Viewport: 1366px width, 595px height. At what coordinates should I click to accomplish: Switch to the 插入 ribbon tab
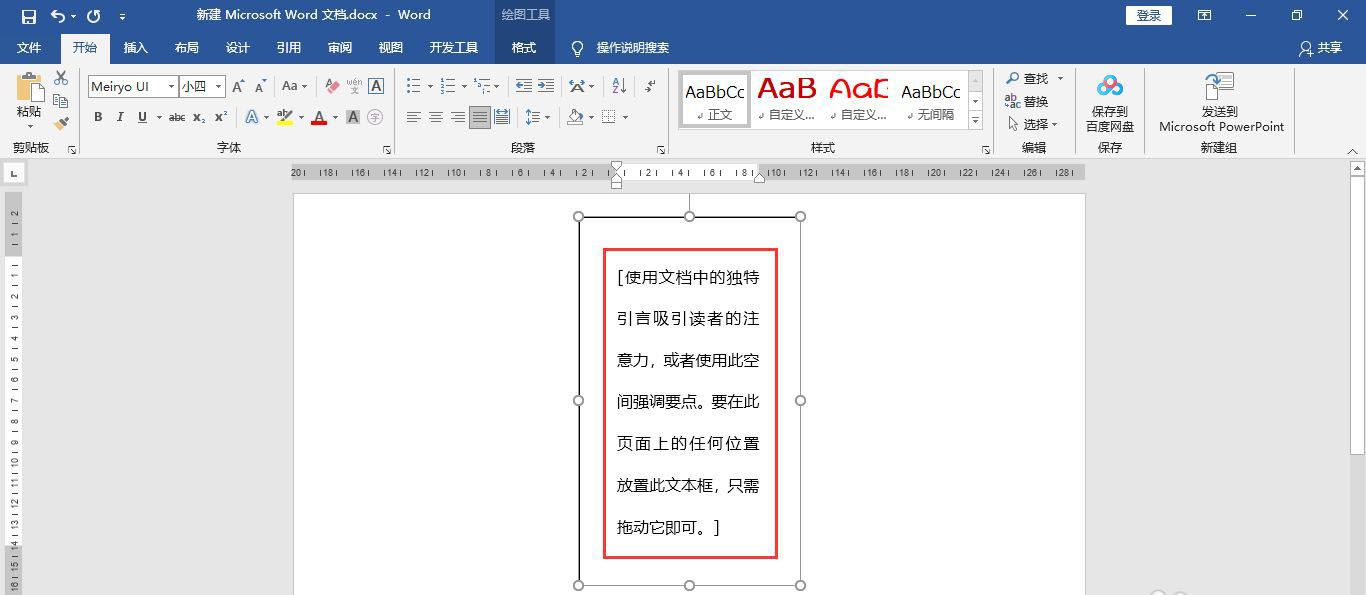click(x=135, y=47)
